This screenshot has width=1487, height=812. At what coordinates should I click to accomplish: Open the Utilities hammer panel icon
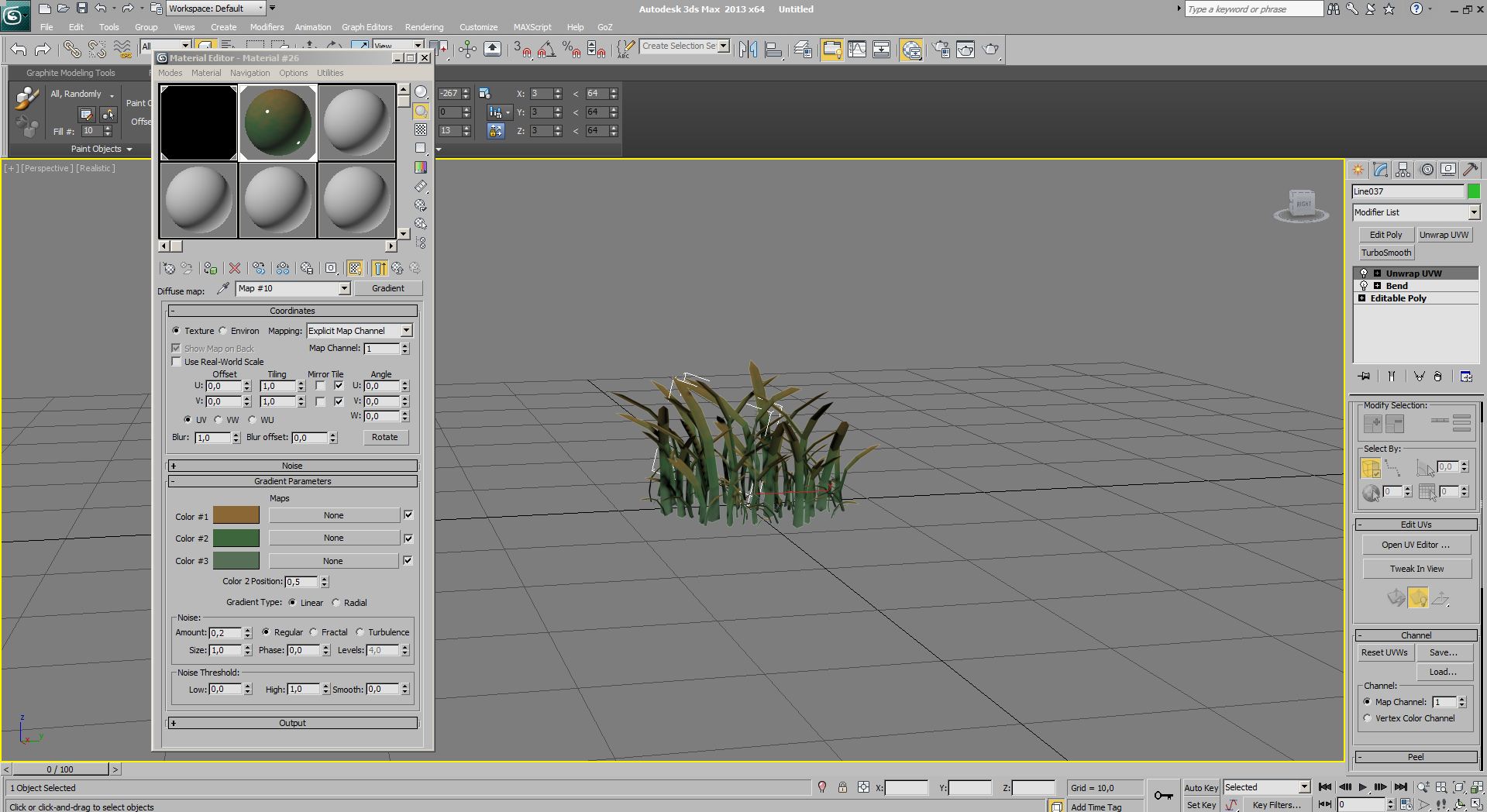1470,170
